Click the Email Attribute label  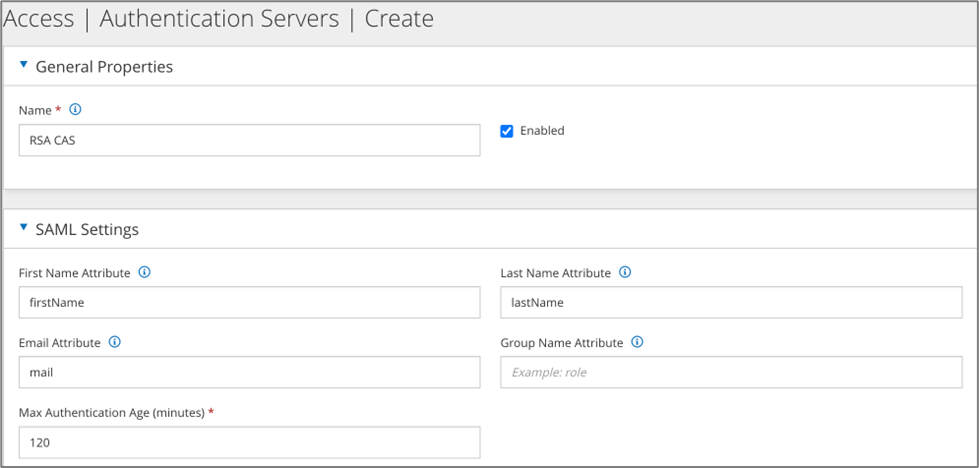60,343
